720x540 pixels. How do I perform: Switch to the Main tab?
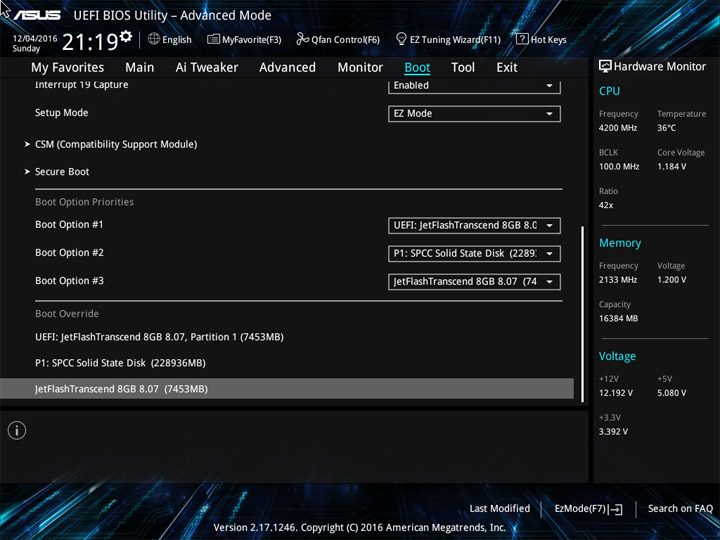click(x=140, y=68)
